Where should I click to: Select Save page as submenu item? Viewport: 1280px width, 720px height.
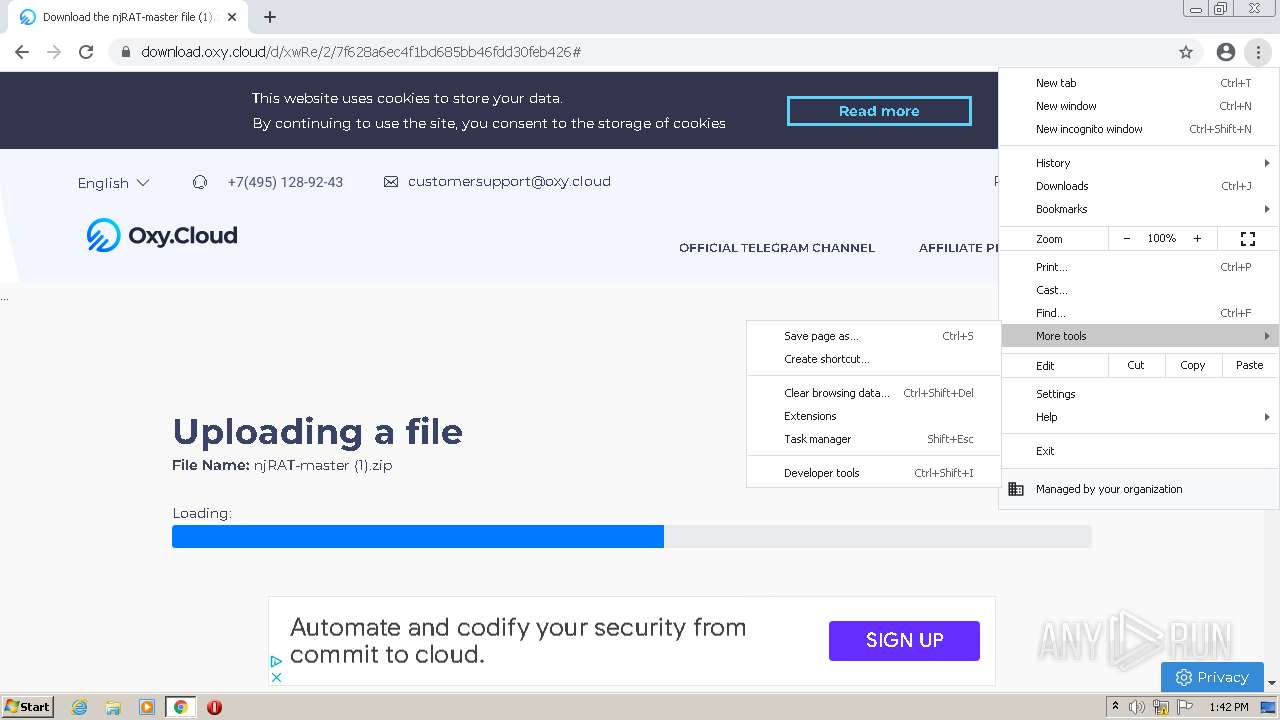pos(874,336)
